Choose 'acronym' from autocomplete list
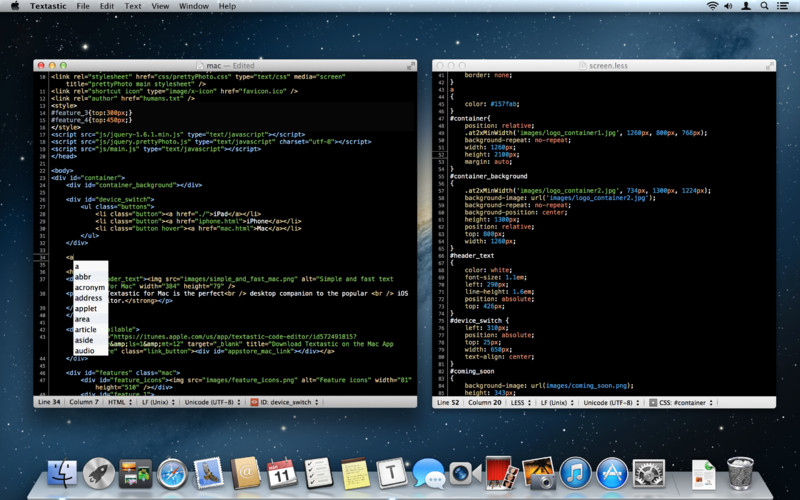The width and height of the screenshot is (800, 500). click(91, 287)
